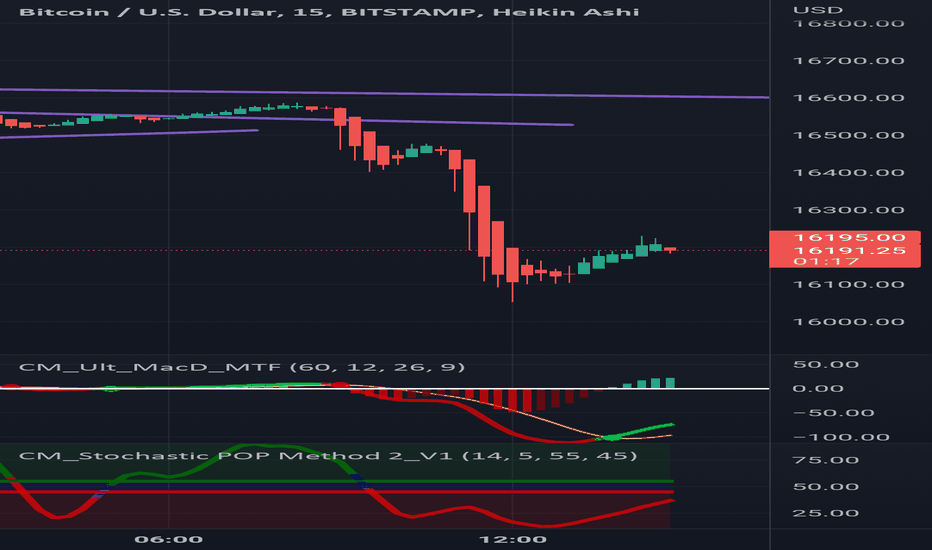Screen dimensions: 932x550
Task: Click the 16700.00 price axis label
Action: tap(849, 61)
